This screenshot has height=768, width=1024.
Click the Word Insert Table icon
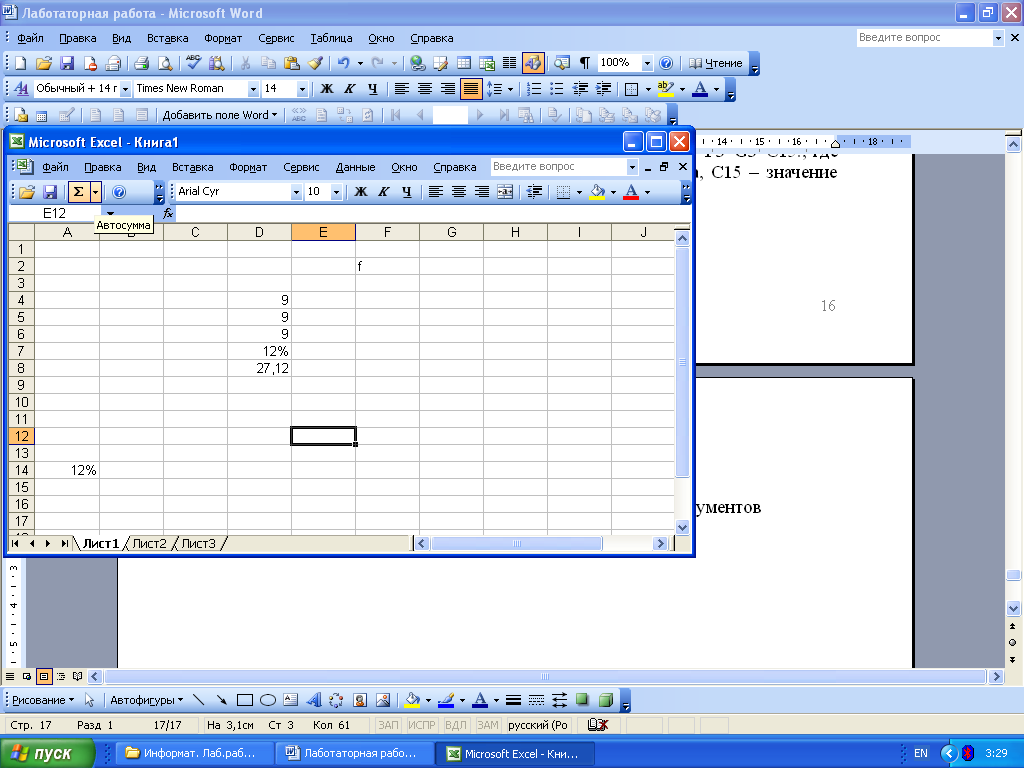(464, 63)
